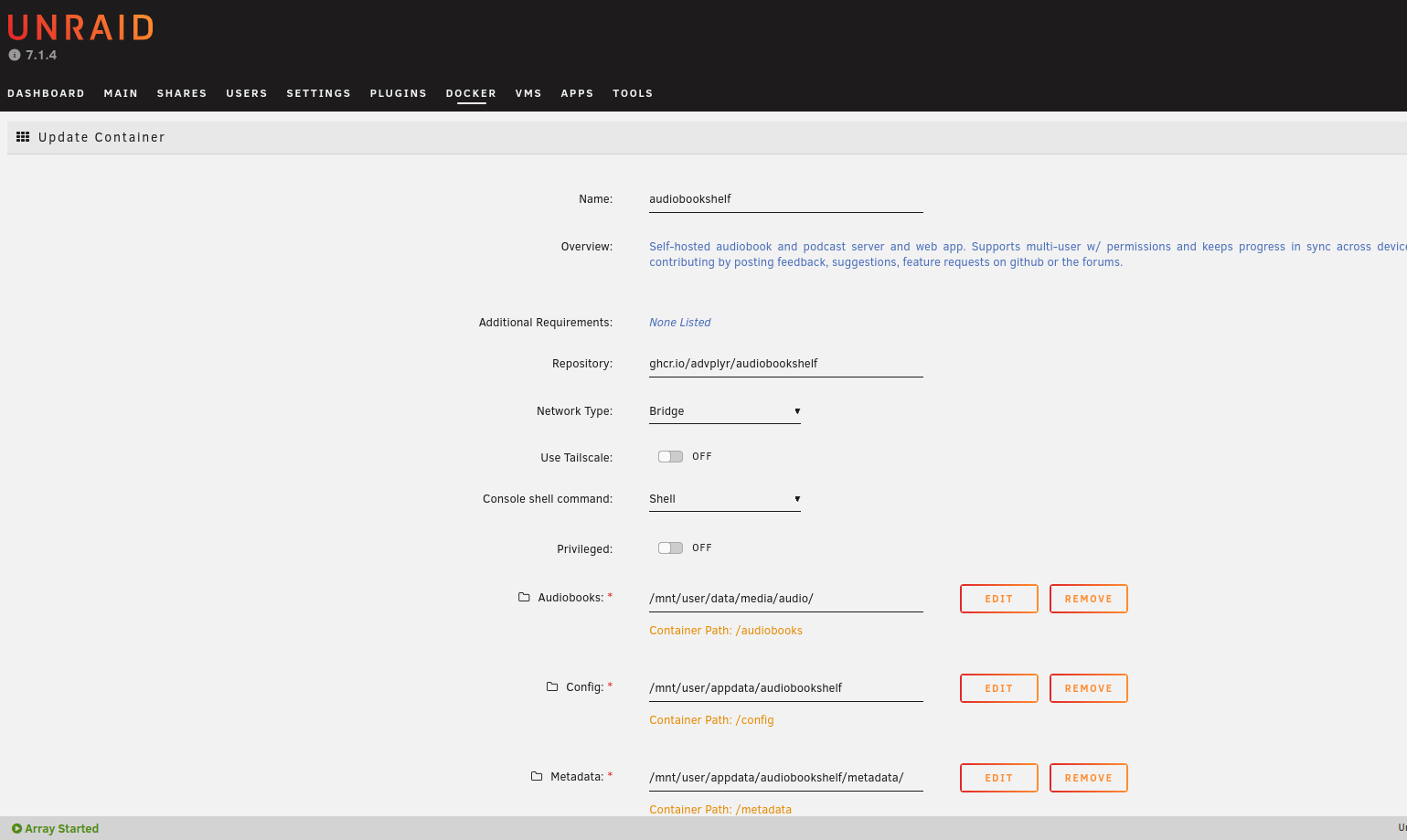The height and width of the screenshot is (840, 1407).
Task: Switch to the Shares tab
Action: pos(182,93)
